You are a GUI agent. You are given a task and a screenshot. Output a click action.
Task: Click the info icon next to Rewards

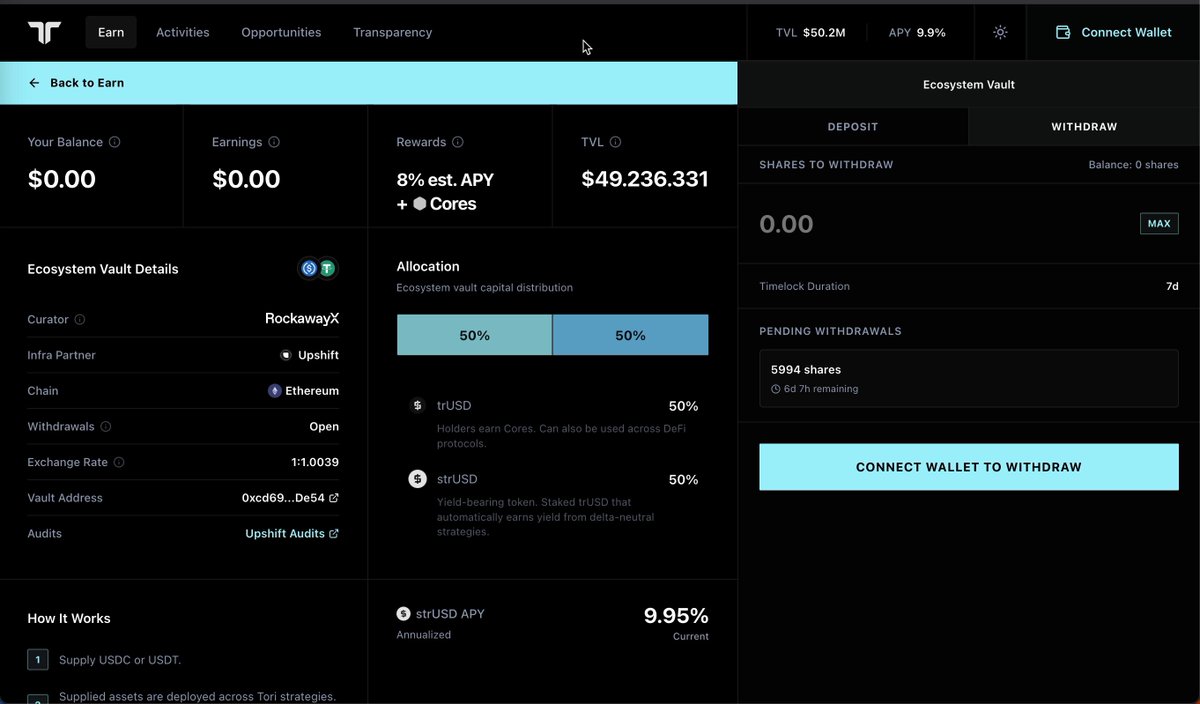458,142
